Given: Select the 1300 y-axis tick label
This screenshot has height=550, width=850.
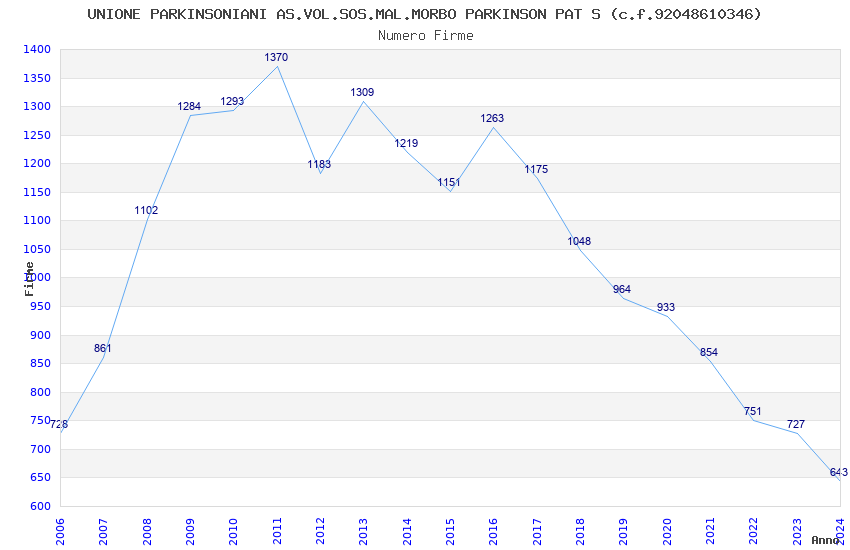Looking at the screenshot, I should (x=37, y=106).
